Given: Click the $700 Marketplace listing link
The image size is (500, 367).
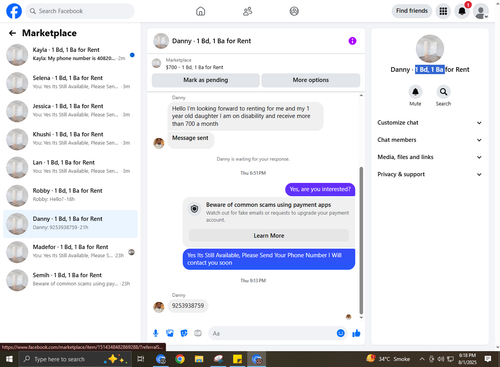Looking at the screenshot, I should 194,67.
